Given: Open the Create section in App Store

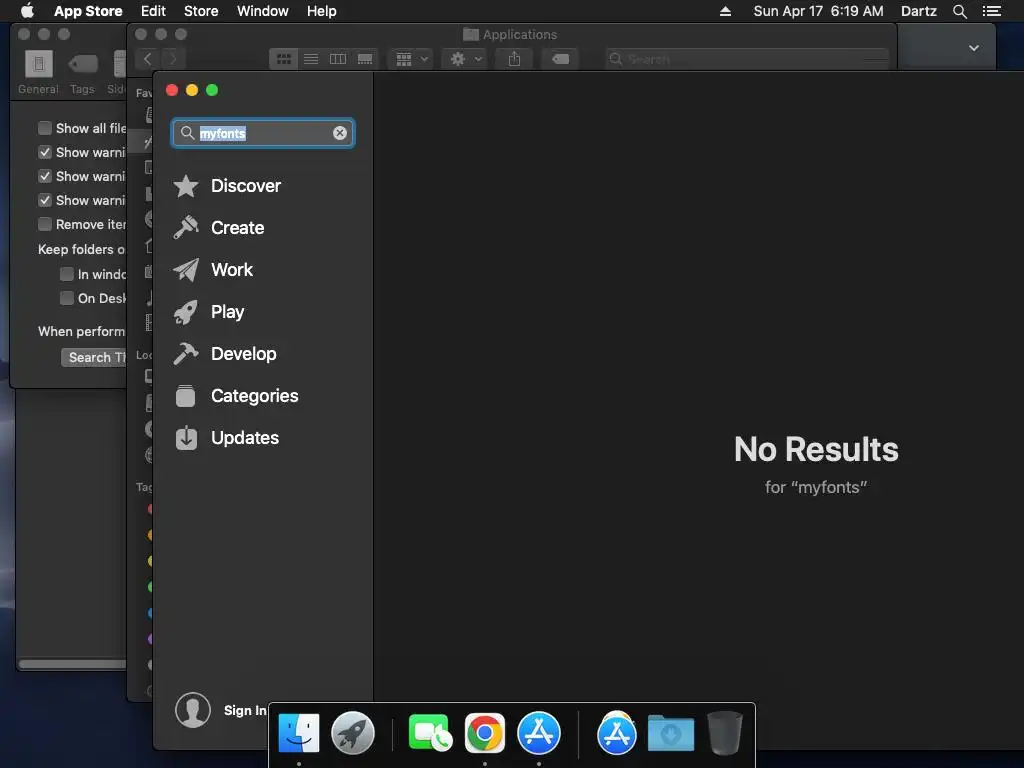Looking at the screenshot, I should [x=219, y=228].
